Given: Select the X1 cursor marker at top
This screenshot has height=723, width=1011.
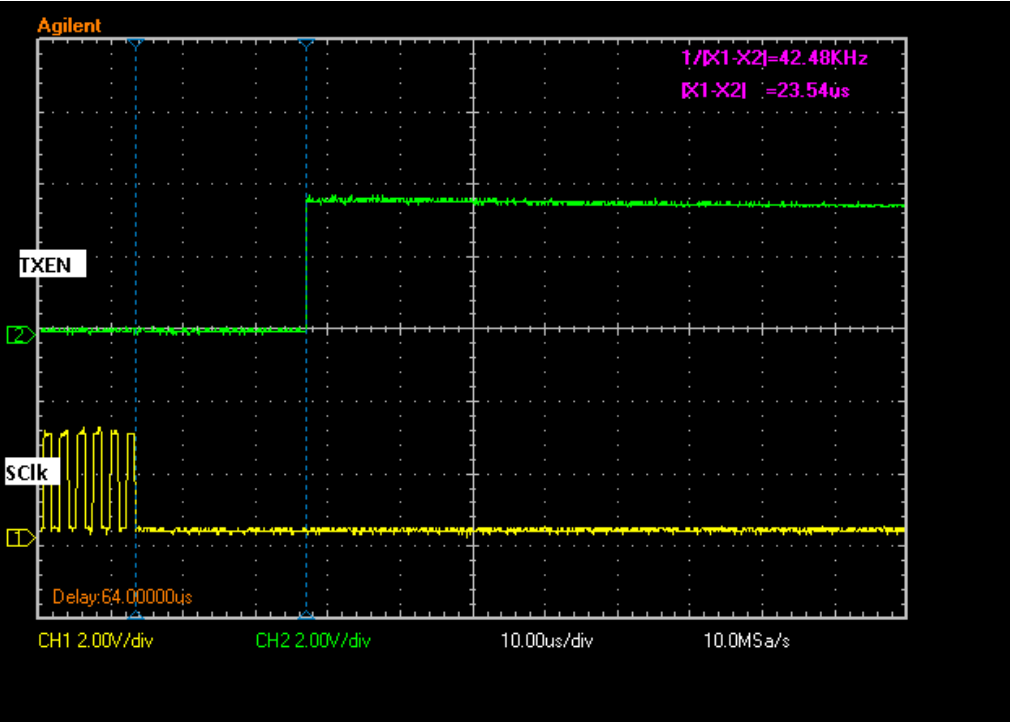Looking at the screenshot, I should point(136,43).
